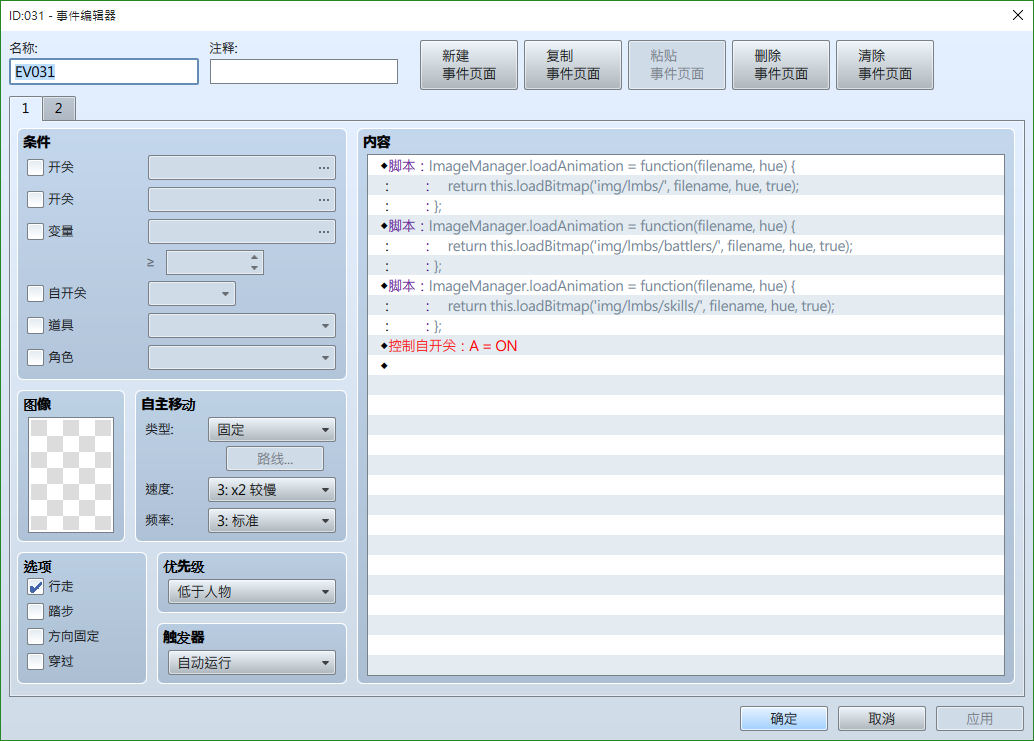
Task: Confirm with the 确定 button
Action: click(x=784, y=719)
